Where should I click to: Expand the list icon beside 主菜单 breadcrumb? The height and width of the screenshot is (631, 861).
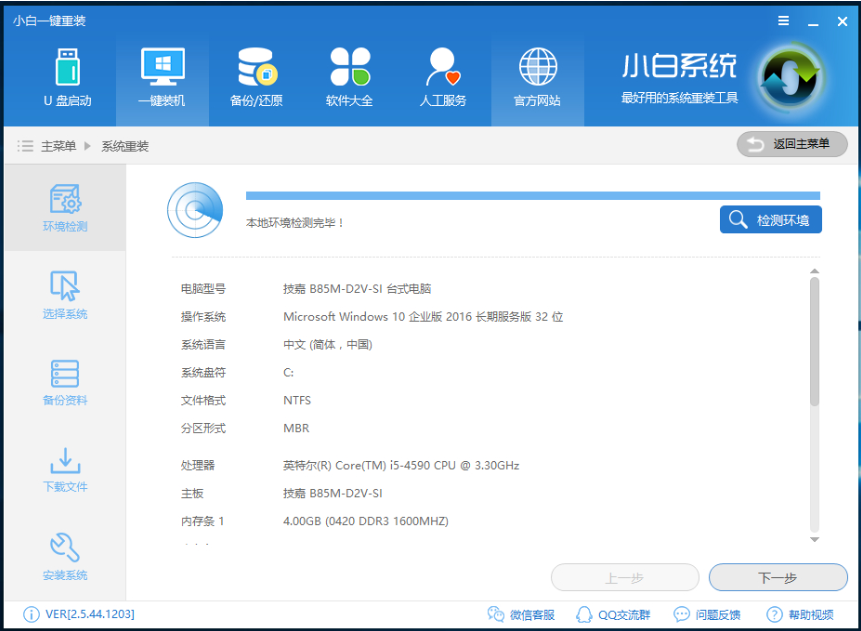(25, 144)
